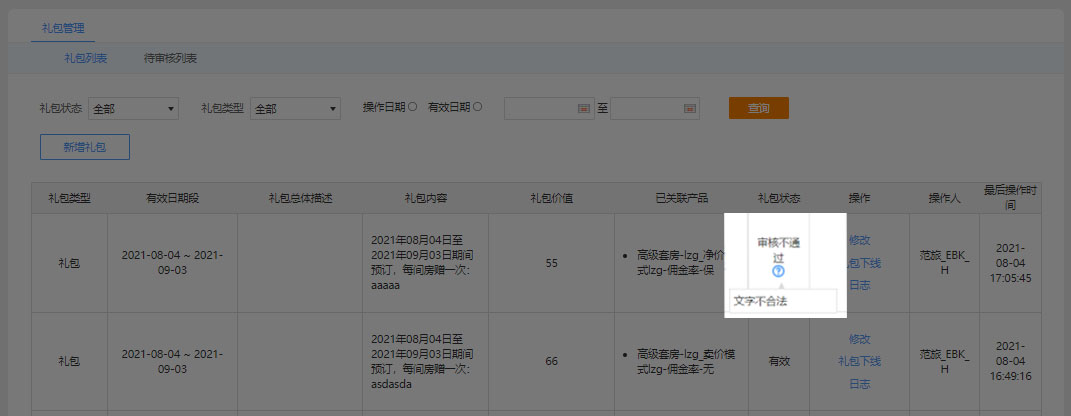Viewport: 1071px width, 416px height.
Task: Click the 有效日期段 column header
Action: pyautogui.click(x=172, y=198)
